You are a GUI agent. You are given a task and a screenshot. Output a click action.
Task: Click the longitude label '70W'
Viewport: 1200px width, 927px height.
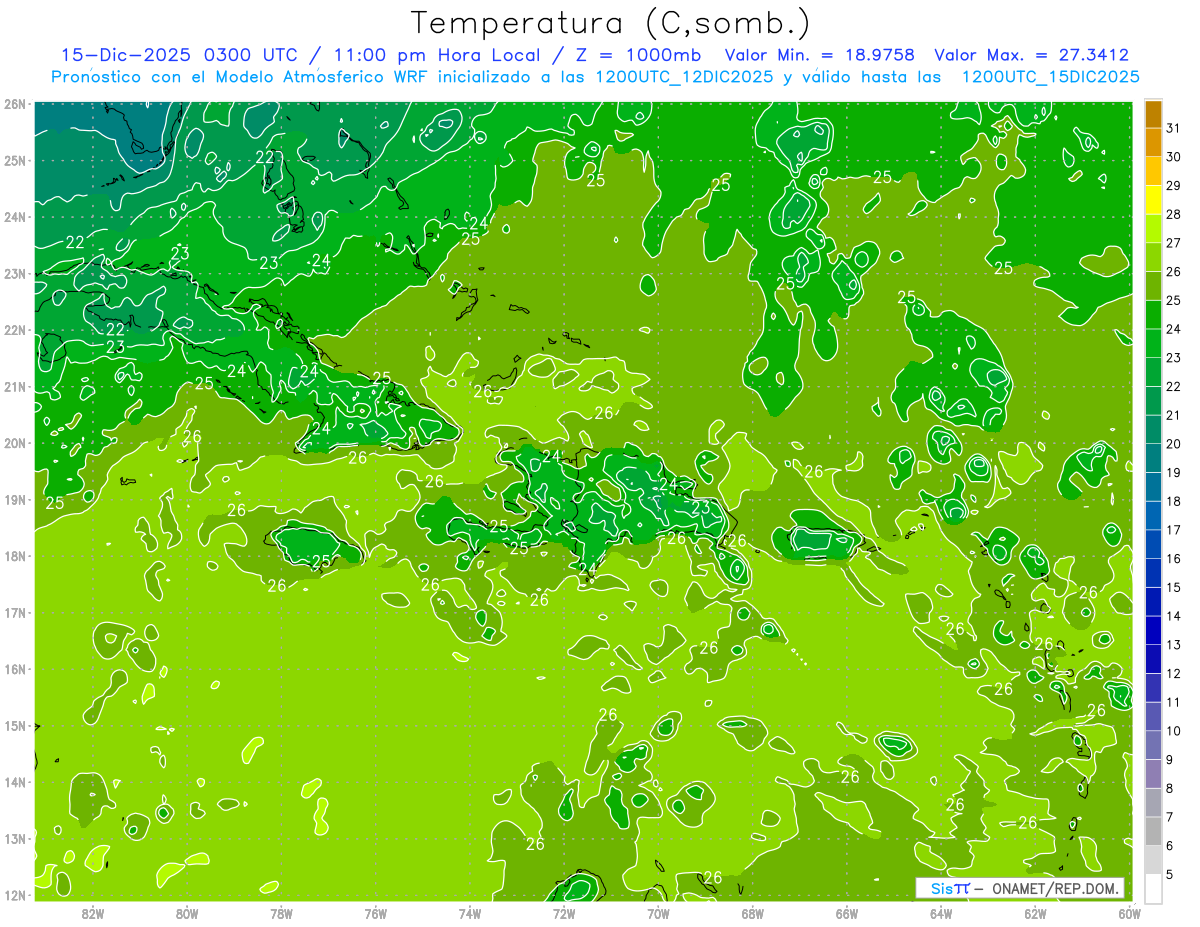pyautogui.click(x=658, y=913)
